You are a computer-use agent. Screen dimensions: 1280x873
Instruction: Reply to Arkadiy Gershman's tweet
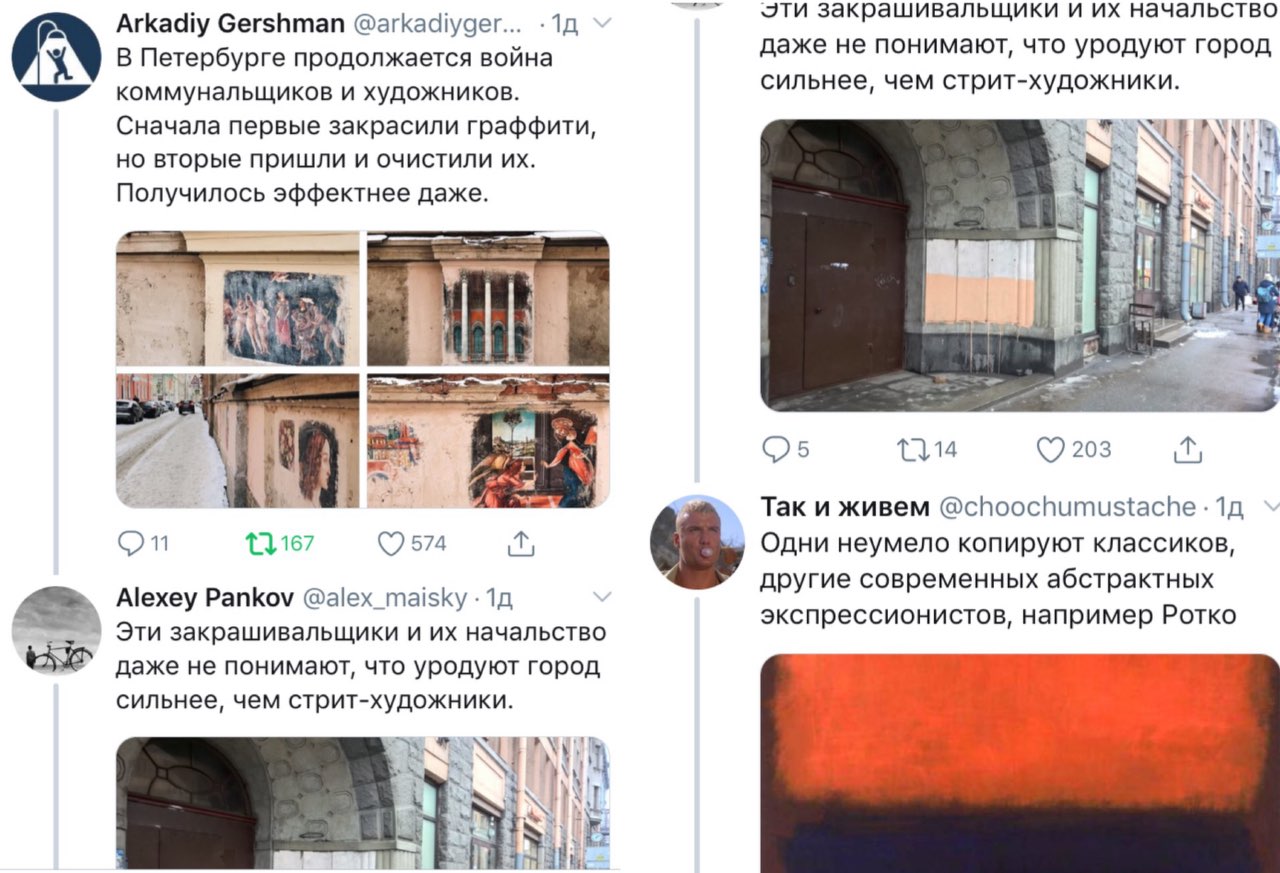(132, 543)
